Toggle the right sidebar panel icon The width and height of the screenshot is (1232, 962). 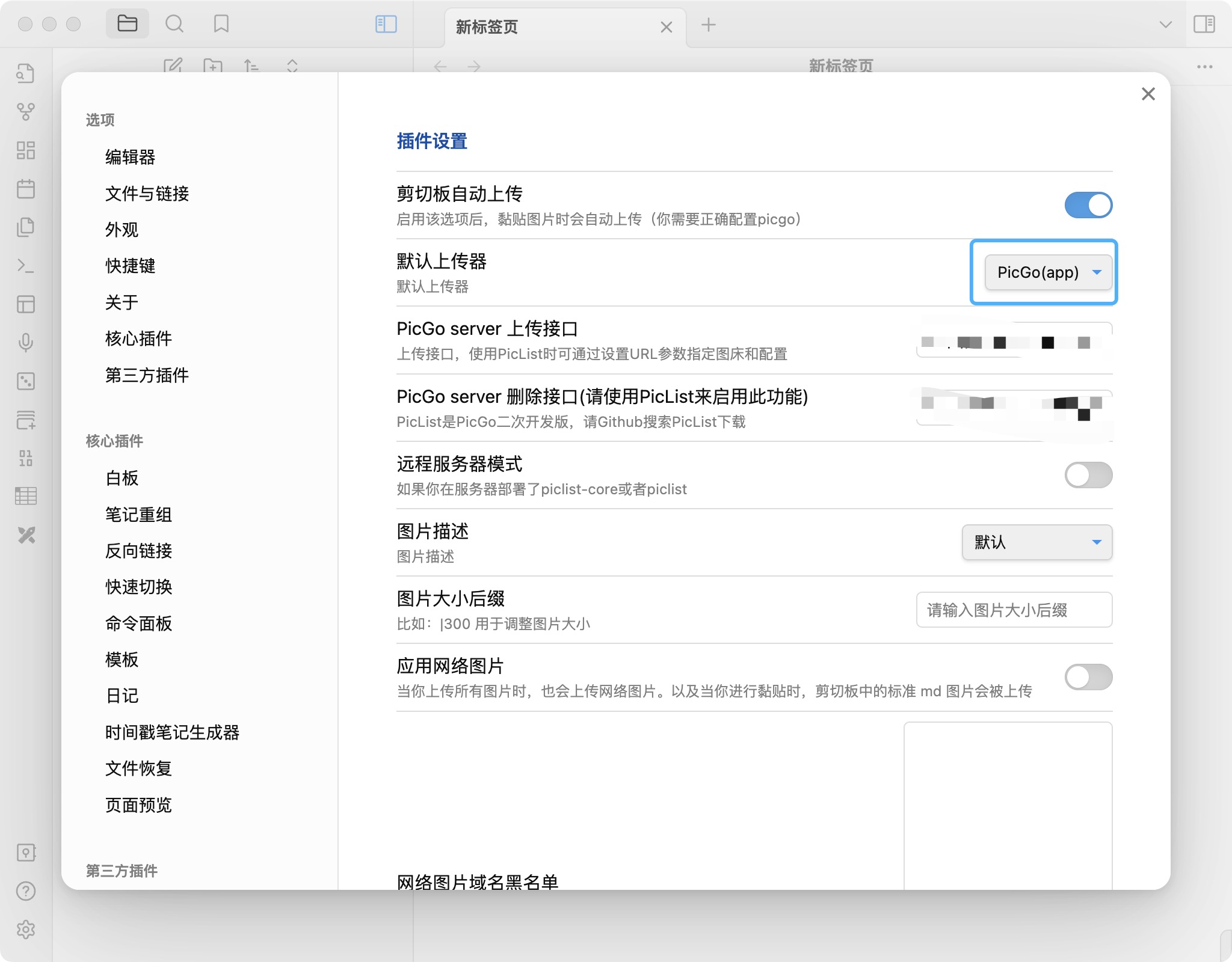pos(1204,24)
